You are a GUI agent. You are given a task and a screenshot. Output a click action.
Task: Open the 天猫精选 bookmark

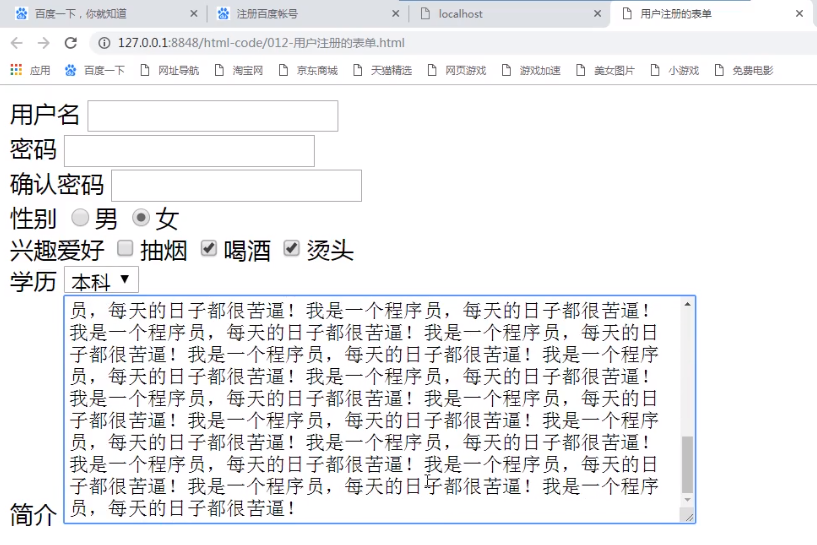[382, 70]
